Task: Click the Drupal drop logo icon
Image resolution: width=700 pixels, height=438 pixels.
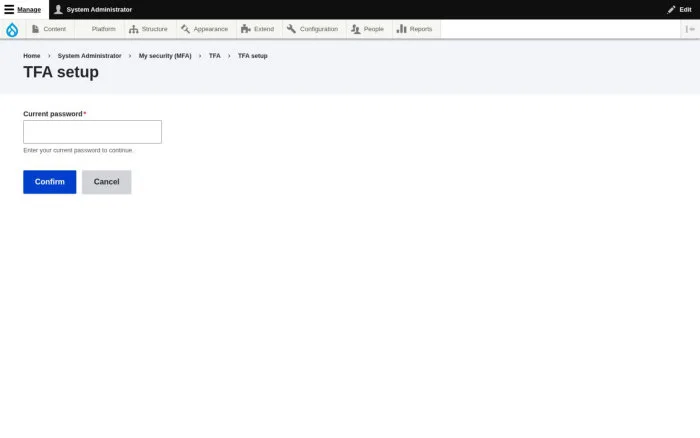Action: [x=12, y=29]
